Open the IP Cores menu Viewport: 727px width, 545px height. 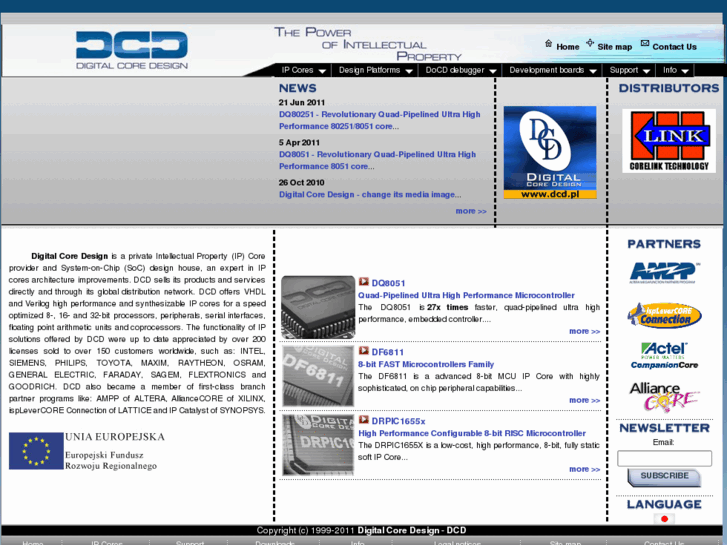tap(297, 70)
